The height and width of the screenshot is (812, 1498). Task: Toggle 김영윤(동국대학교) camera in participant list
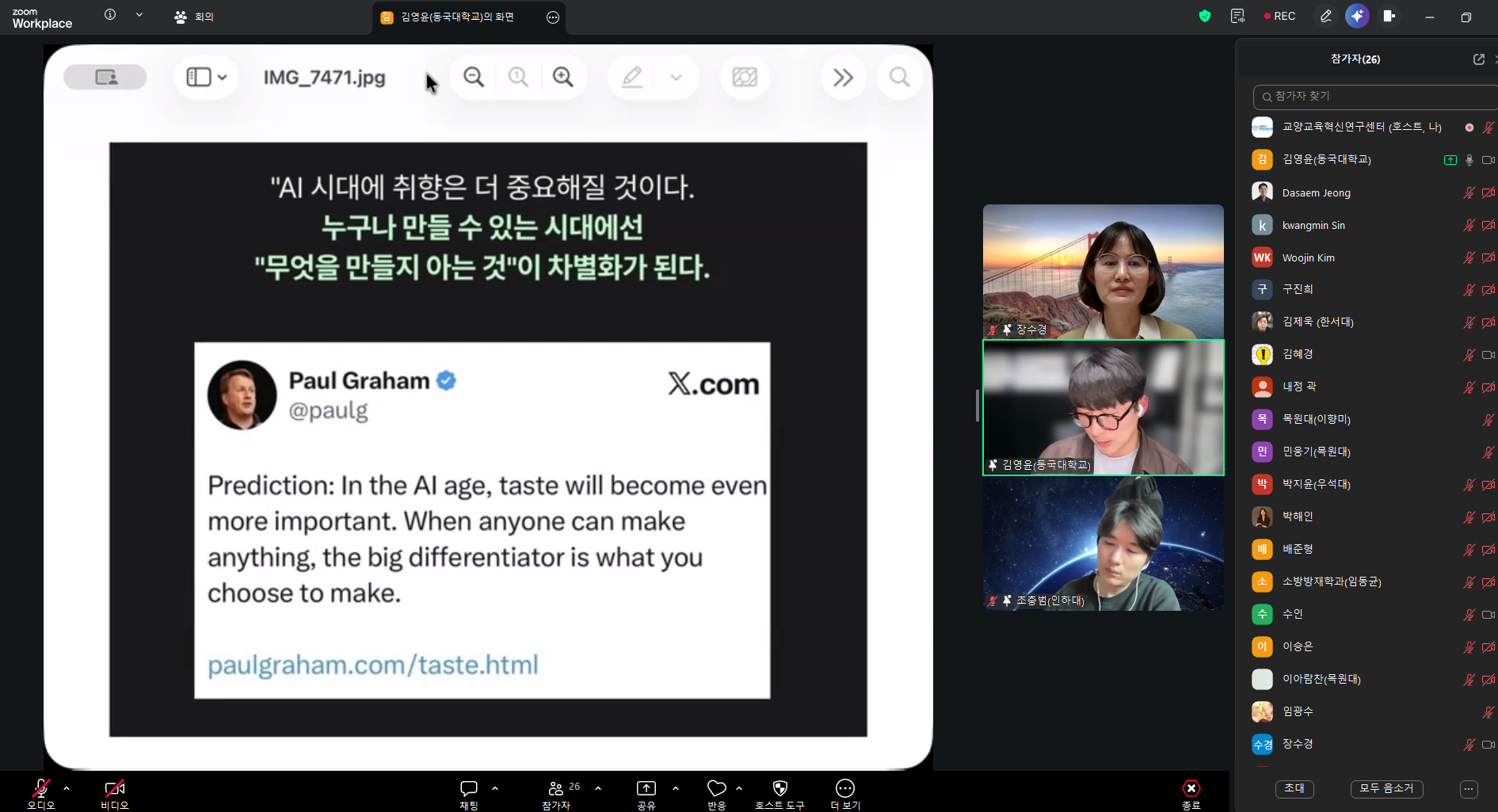tap(1488, 160)
